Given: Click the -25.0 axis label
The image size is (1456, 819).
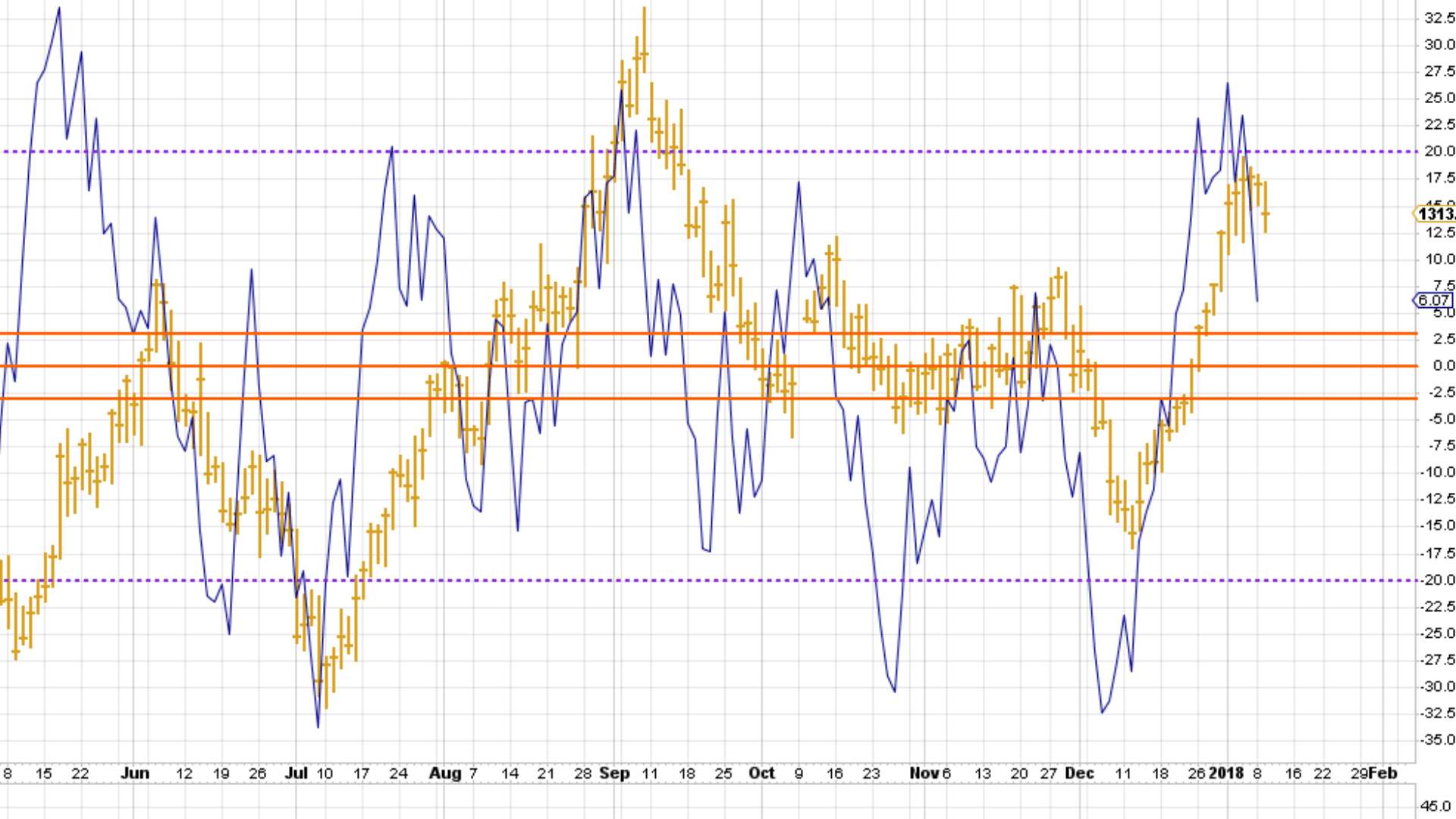Looking at the screenshot, I should pos(1437,633).
